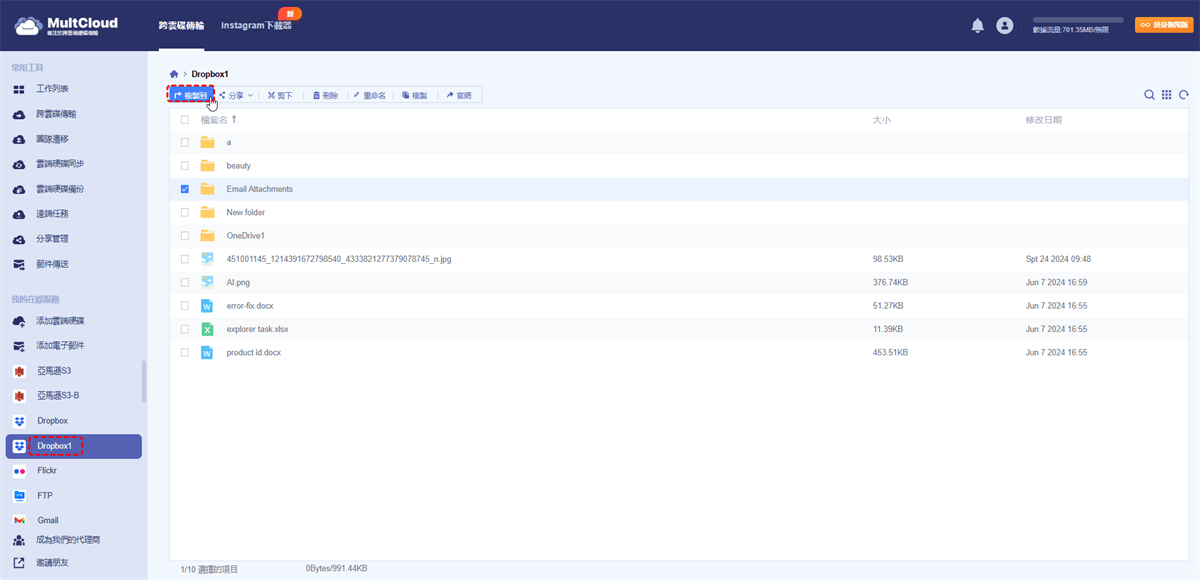Open 分享管理 in the sidebar
Screen dimensions: 1200x580
pyautogui.click(x=53, y=239)
